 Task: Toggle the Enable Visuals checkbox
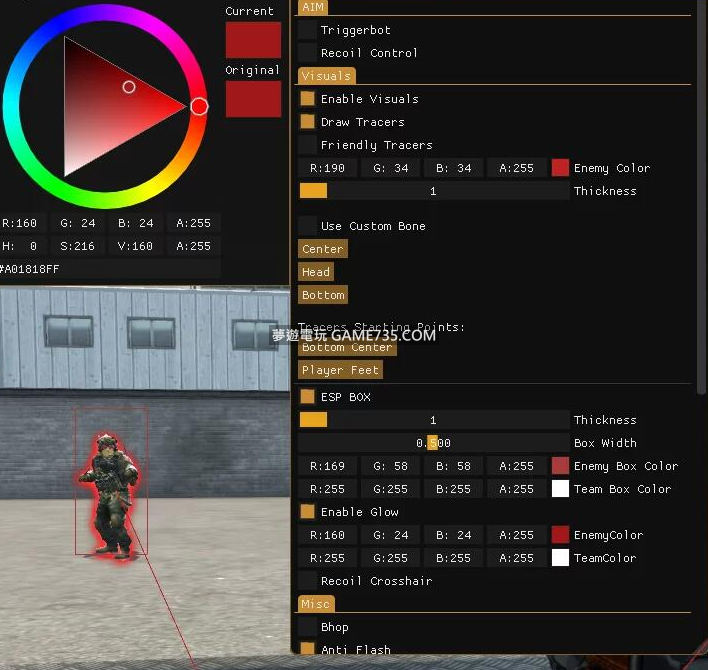[307, 99]
